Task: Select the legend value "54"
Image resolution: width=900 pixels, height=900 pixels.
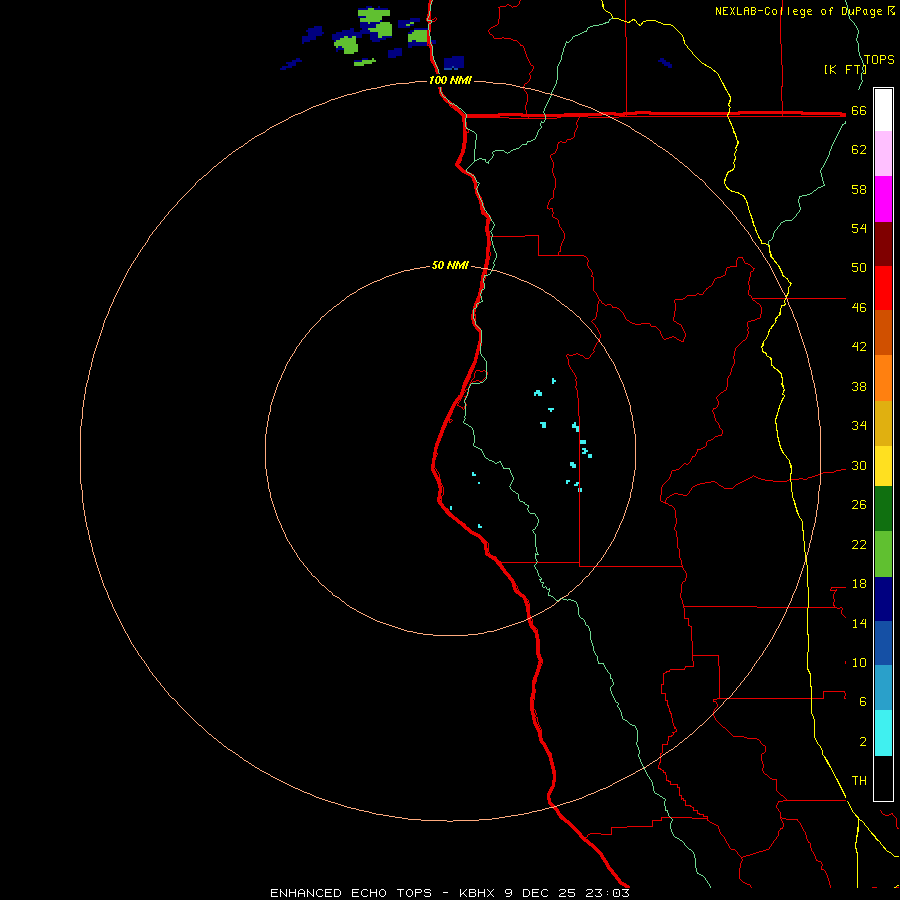Action: pos(859,228)
